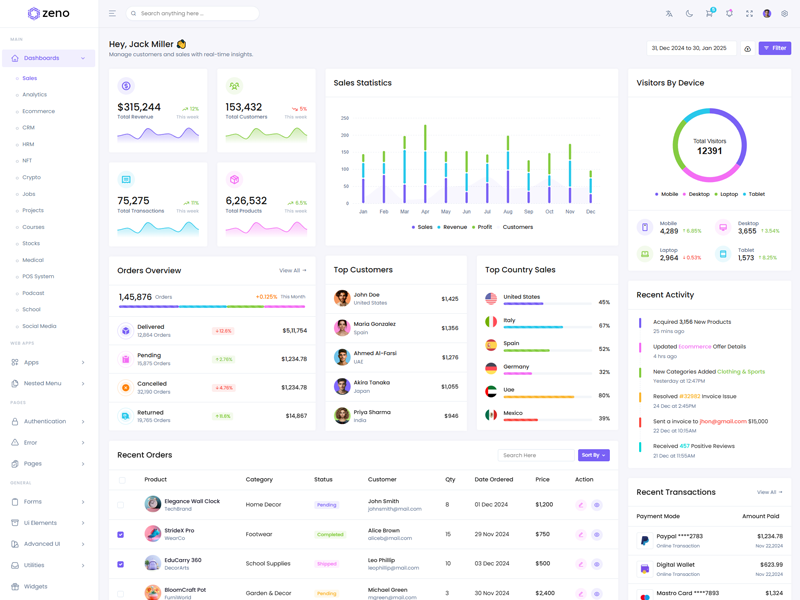Click the United States sales progress bar
Screen dimensions: 800x600
[546, 304]
